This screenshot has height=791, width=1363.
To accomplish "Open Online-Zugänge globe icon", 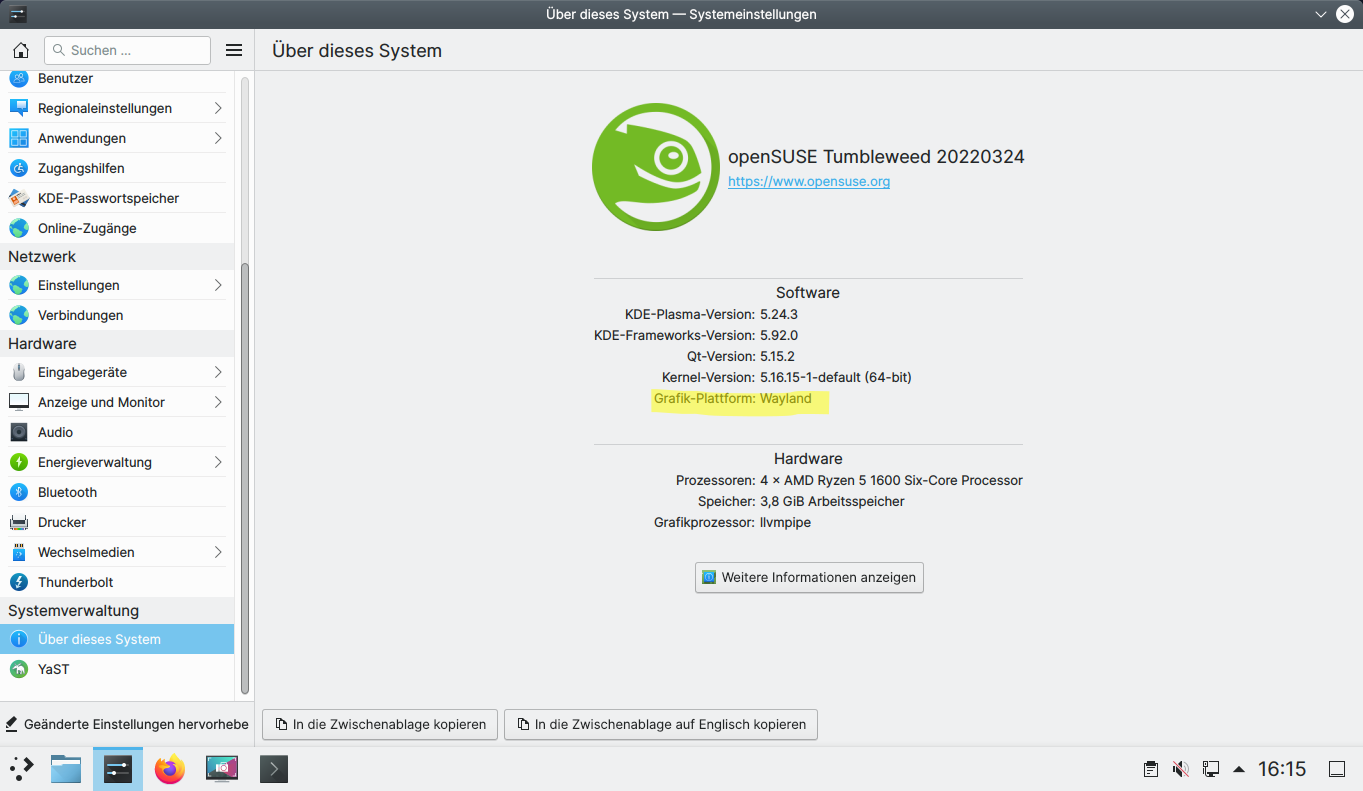I will tap(19, 228).
